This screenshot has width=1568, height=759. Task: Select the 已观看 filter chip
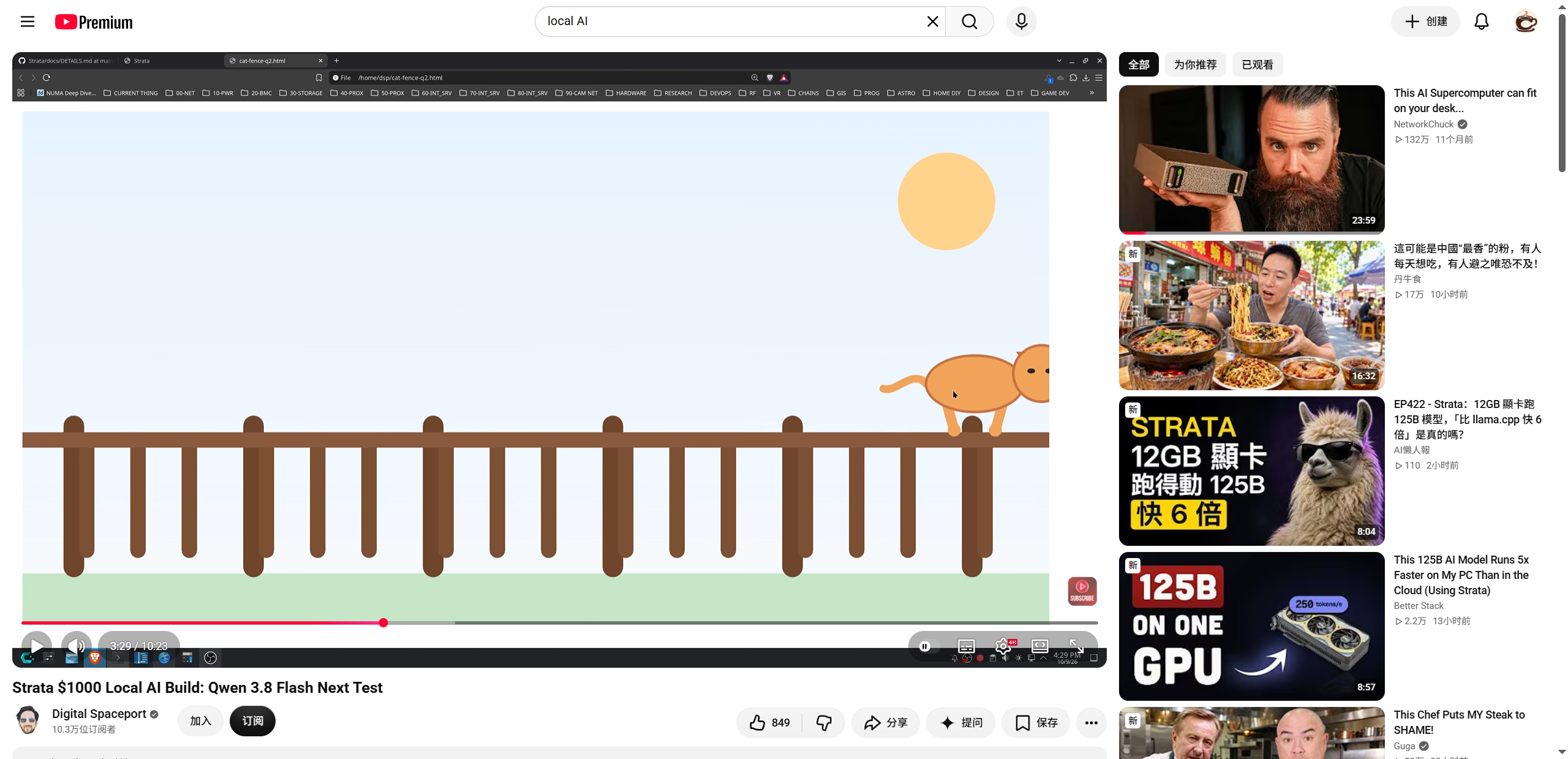point(1257,64)
